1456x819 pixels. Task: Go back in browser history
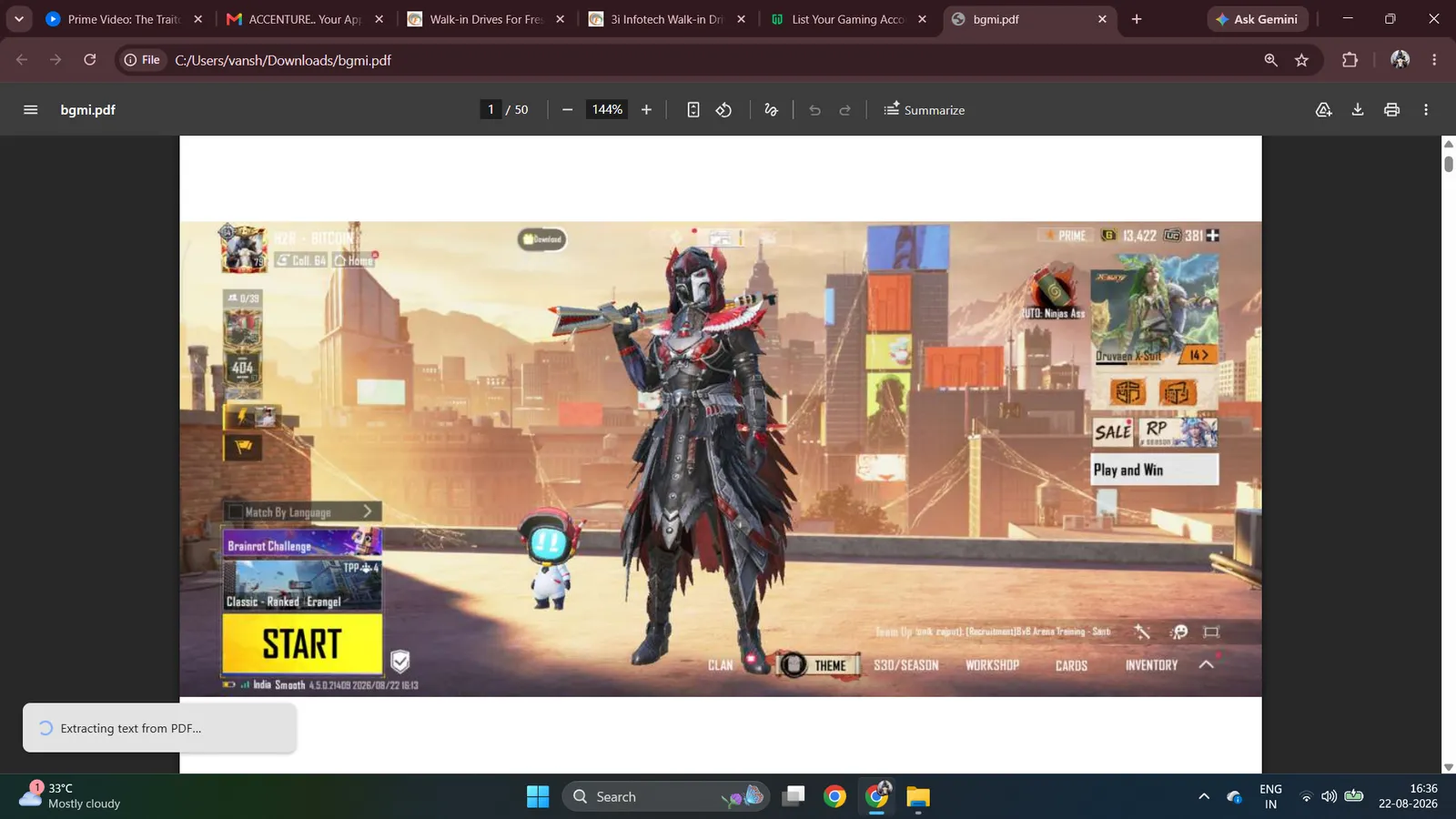pyautogui.click(x=22, y=60)
